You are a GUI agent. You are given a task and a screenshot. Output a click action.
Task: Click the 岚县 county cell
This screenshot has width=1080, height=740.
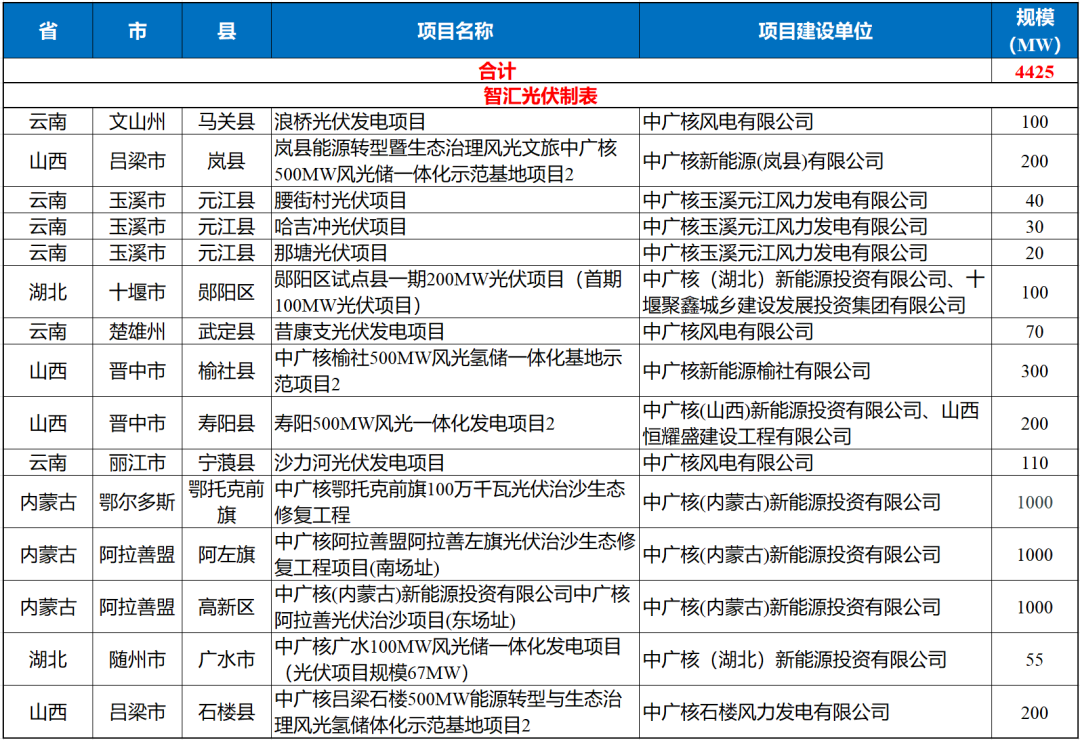click(x=227, y=161)
